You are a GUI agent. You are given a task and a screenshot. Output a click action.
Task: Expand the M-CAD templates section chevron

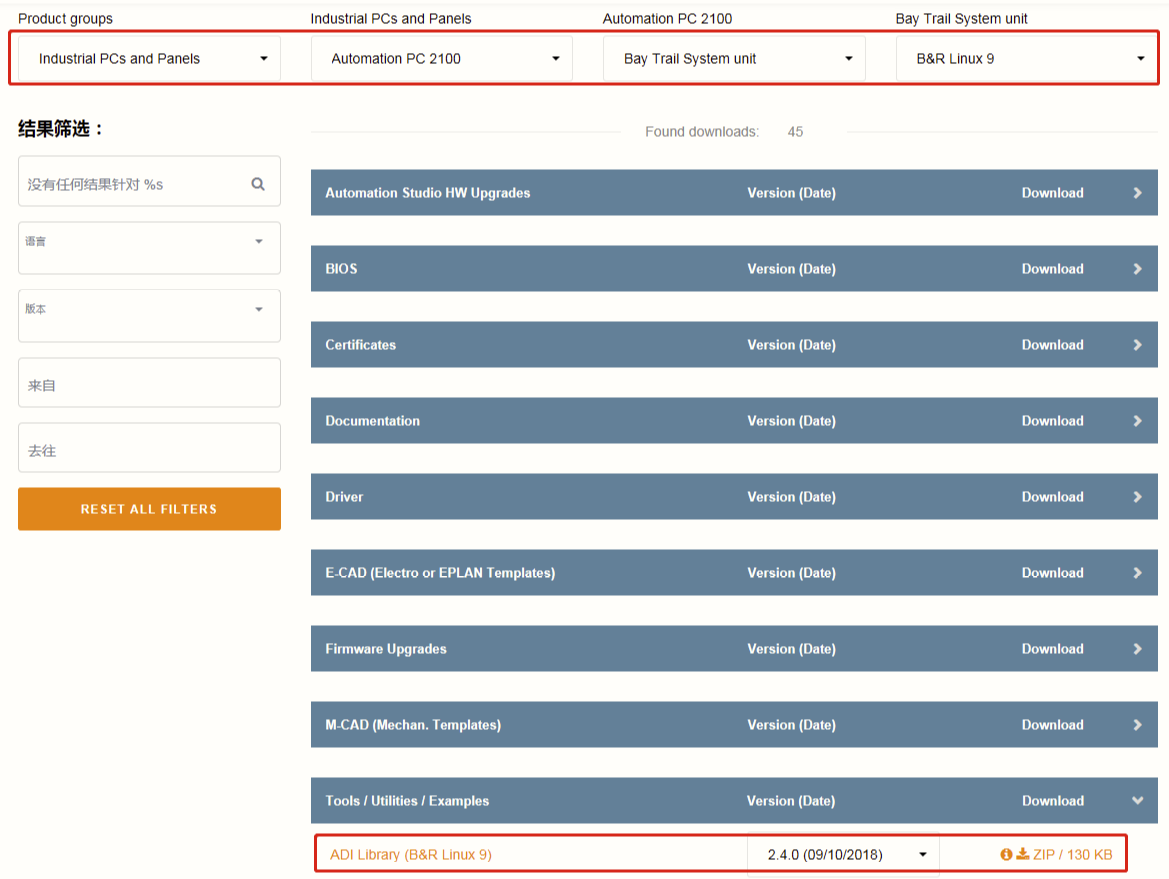[1137, 725]
